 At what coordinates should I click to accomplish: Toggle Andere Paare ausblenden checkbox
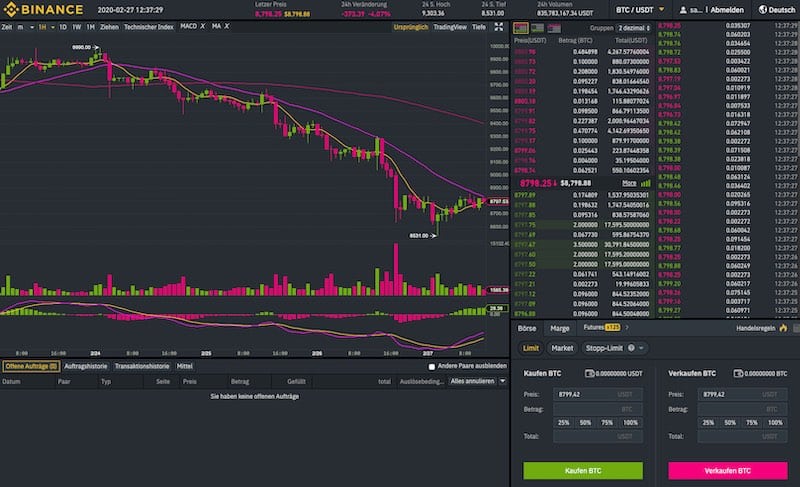(432, 367)
